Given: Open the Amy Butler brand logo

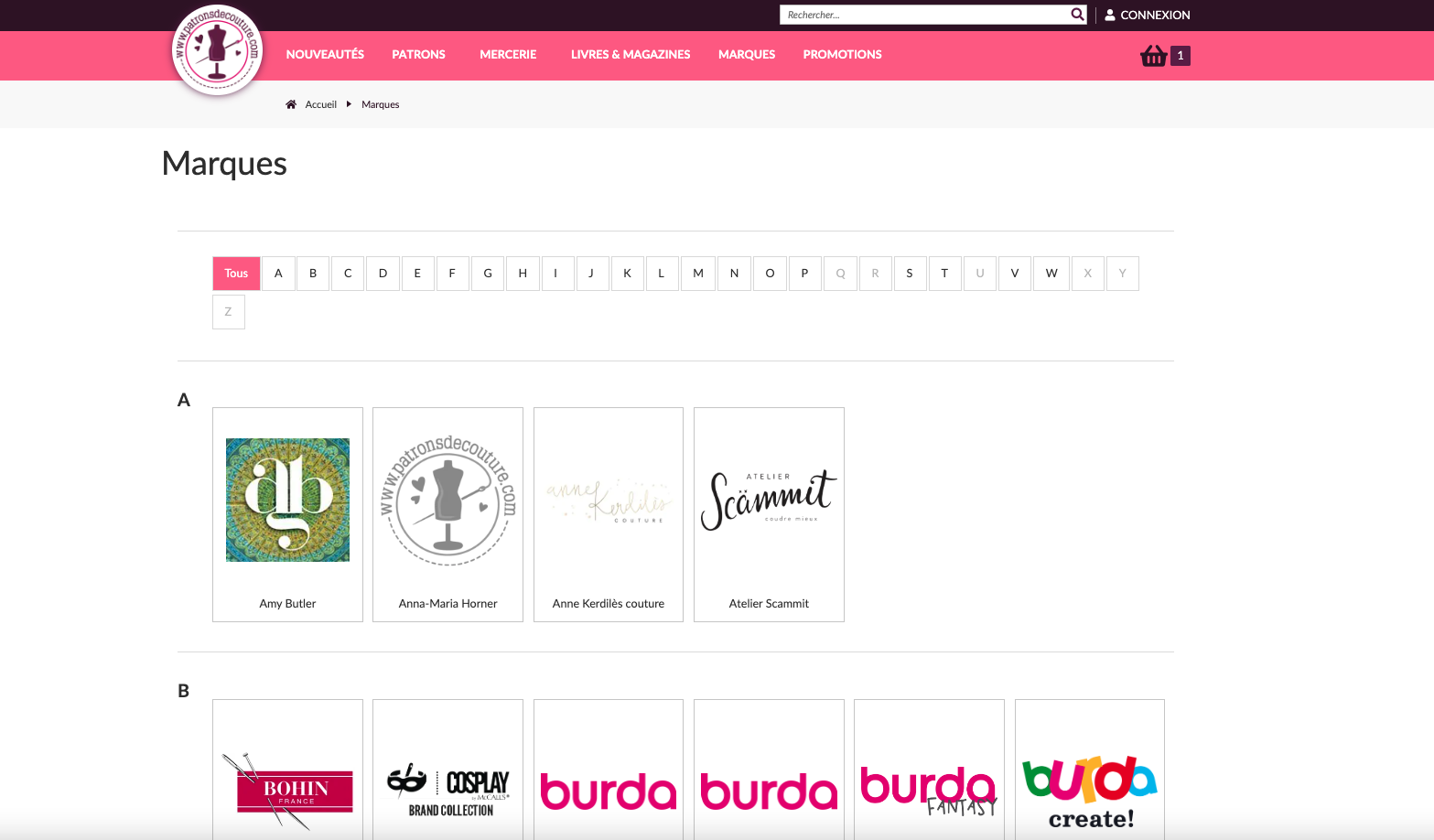Looking at the screenshot, I should point(287,500).
